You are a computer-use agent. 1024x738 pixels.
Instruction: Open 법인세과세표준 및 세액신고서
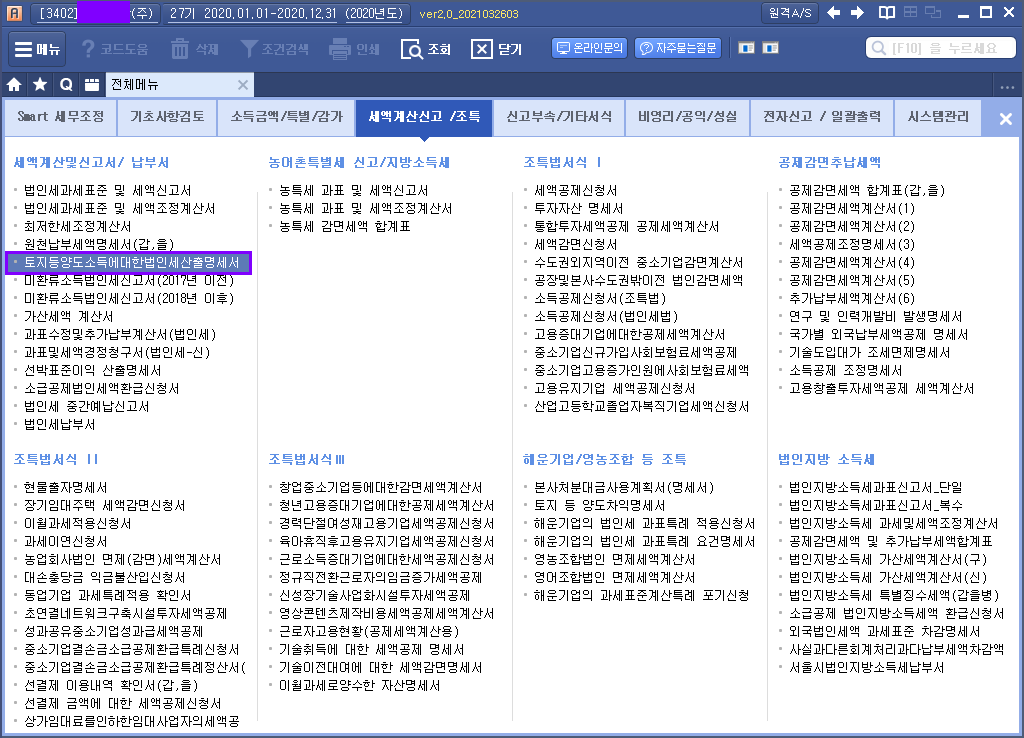(108, 190)
